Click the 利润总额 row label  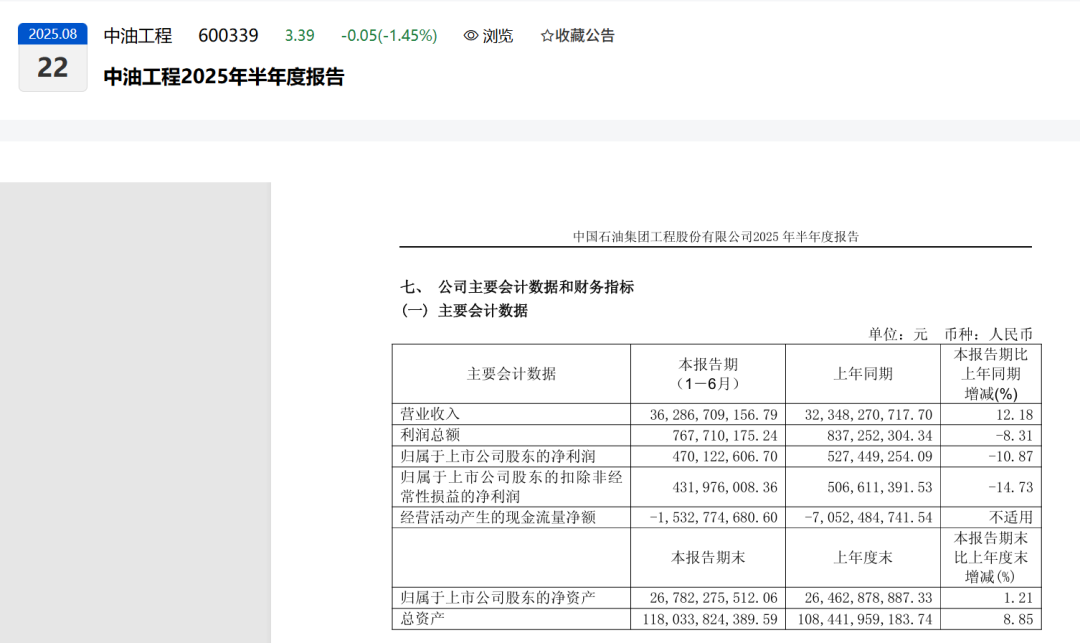point(430,434)
